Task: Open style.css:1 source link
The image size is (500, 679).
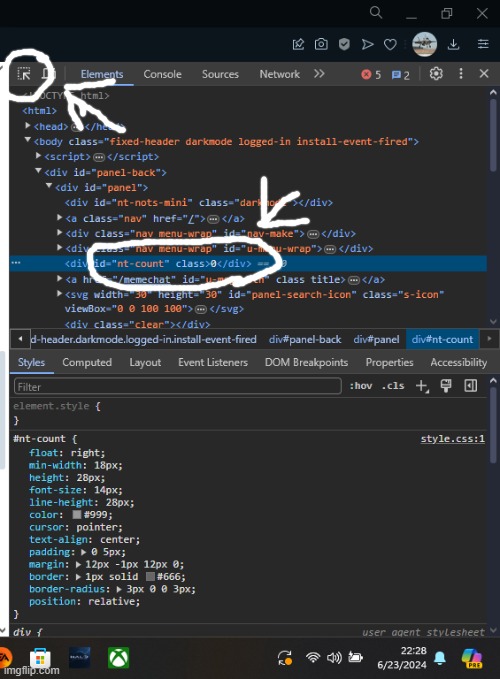Action: tap(452, 439)
